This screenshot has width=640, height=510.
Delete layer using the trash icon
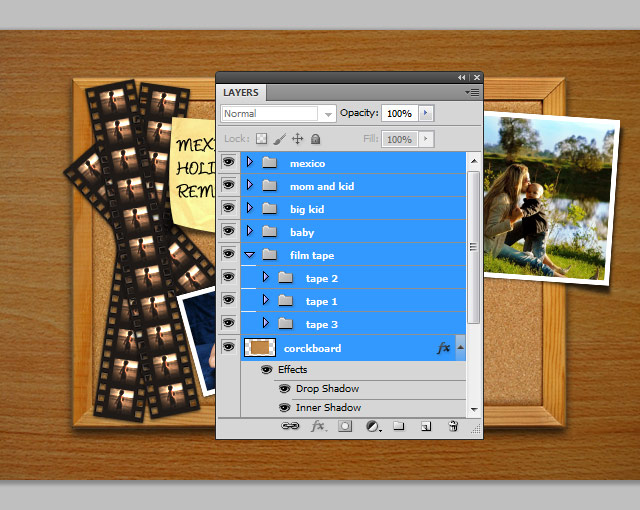452,426
